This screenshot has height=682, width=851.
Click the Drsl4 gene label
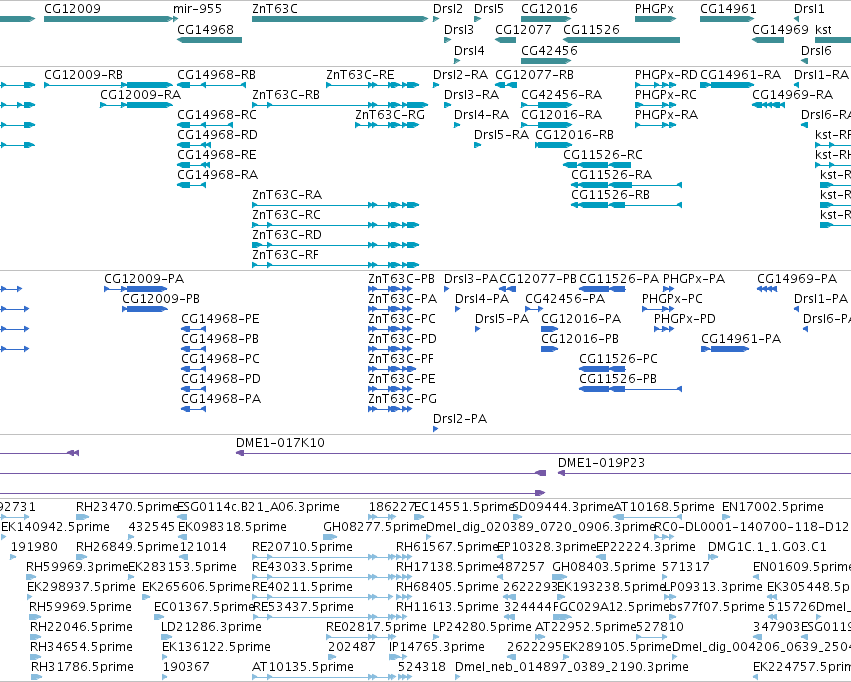(x=469, y=50)
